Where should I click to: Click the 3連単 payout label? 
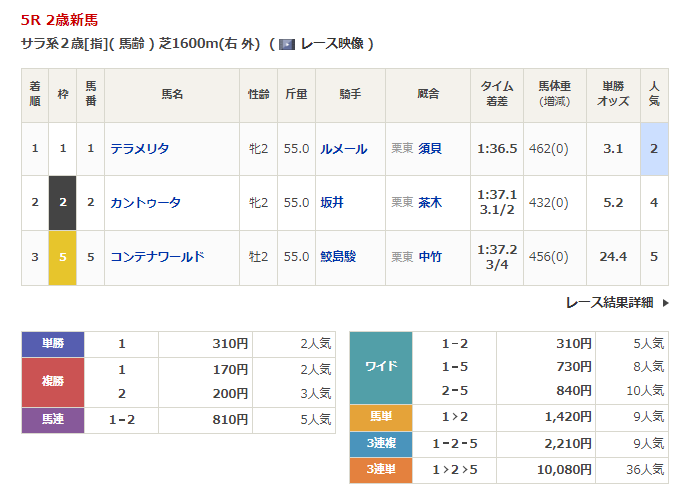point(380,470)
